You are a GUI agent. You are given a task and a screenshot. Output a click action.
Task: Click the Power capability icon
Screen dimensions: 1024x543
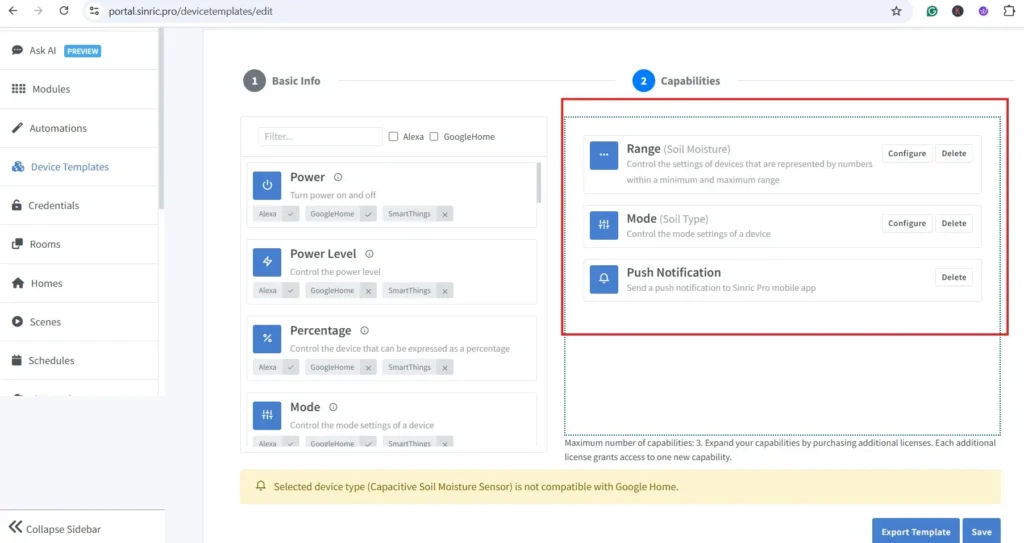(267, 185)
